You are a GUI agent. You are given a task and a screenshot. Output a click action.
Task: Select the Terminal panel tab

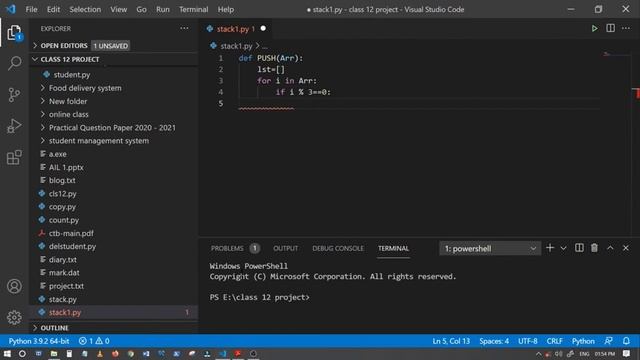click(x=393, y=248)
